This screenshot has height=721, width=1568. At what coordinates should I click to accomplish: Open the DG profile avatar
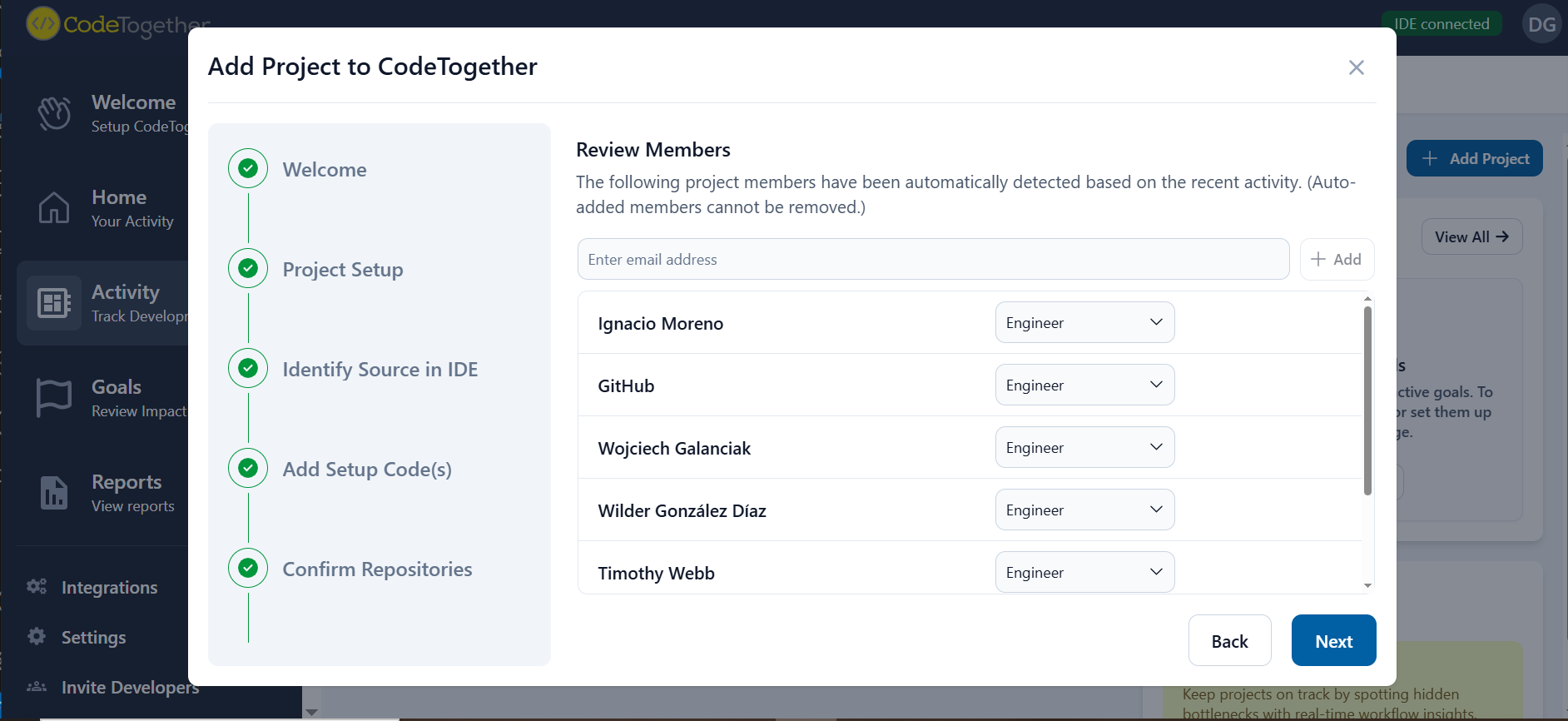[x=1541, y=23]
